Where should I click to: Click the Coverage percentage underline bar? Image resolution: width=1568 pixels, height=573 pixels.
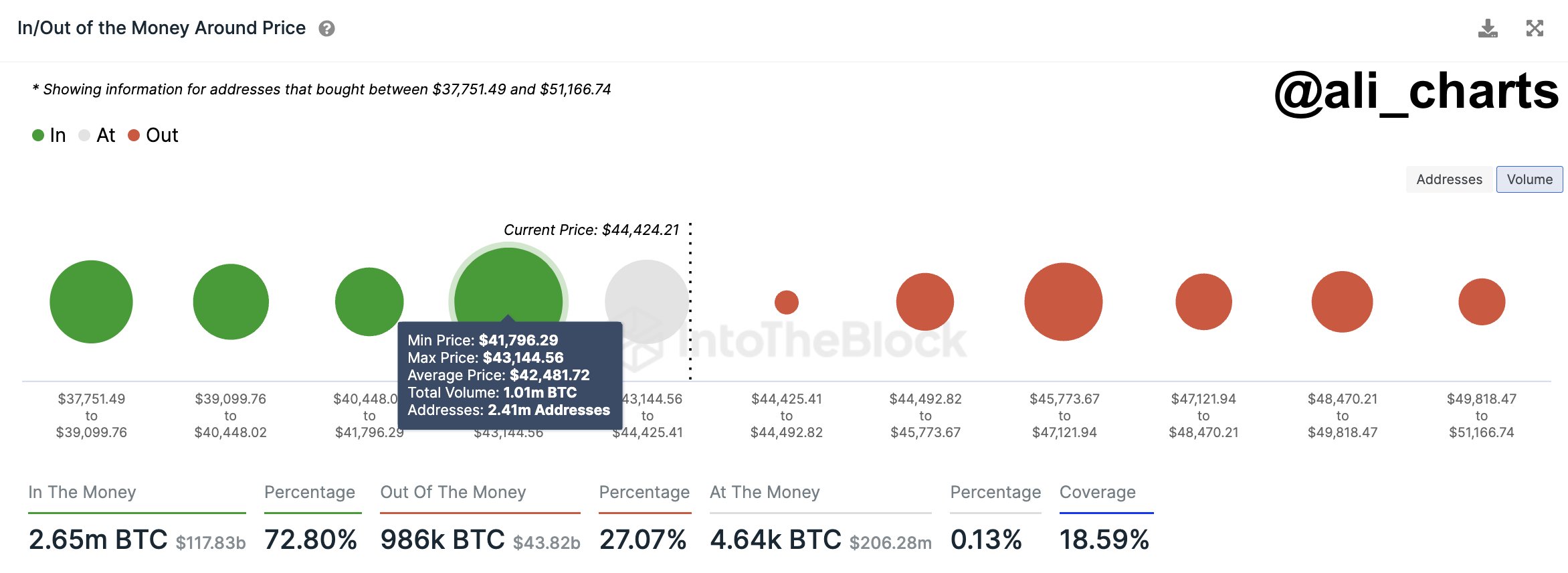pos(1106,513)
